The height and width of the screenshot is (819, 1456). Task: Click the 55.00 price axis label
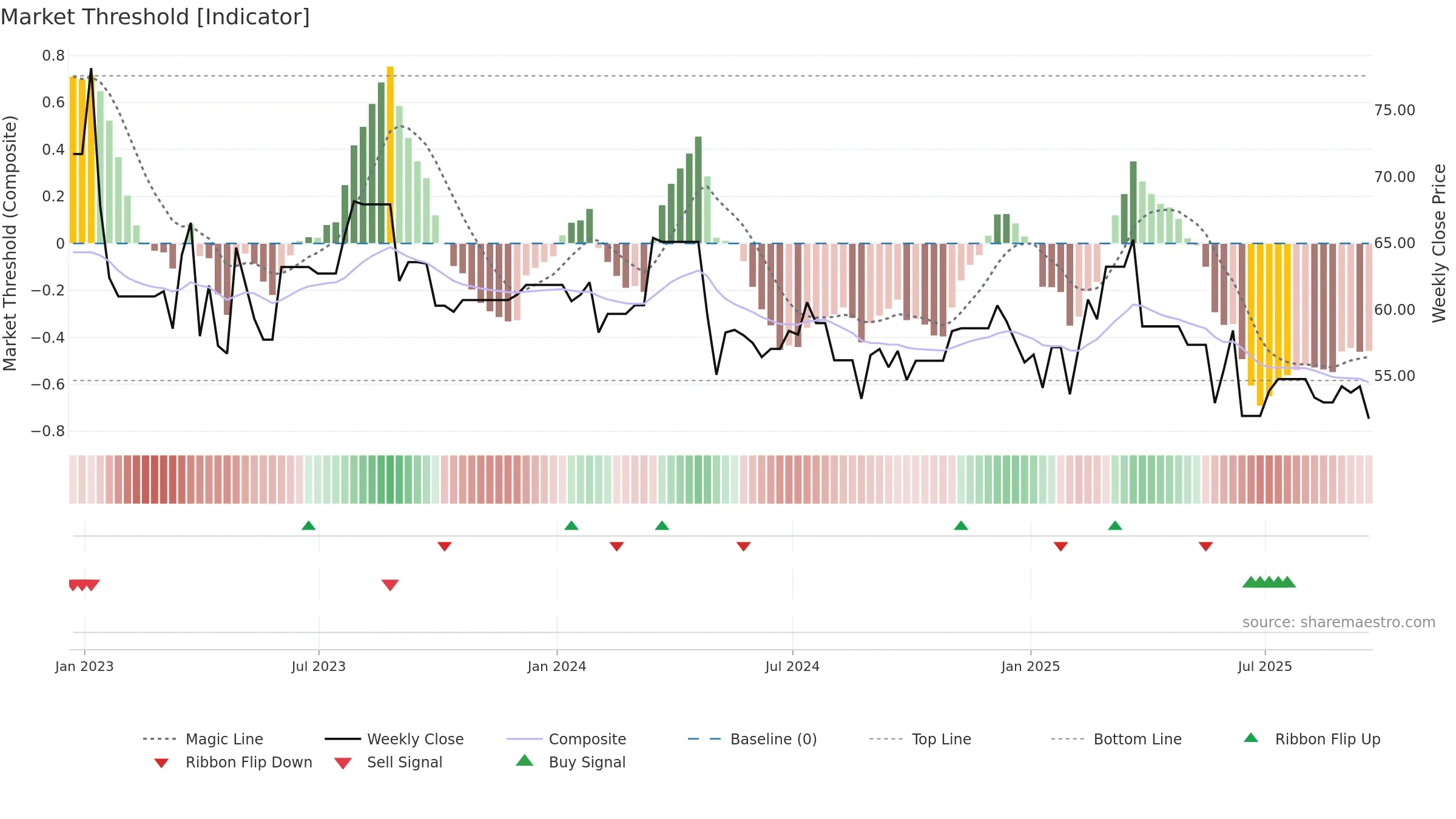coord(1395,376)
